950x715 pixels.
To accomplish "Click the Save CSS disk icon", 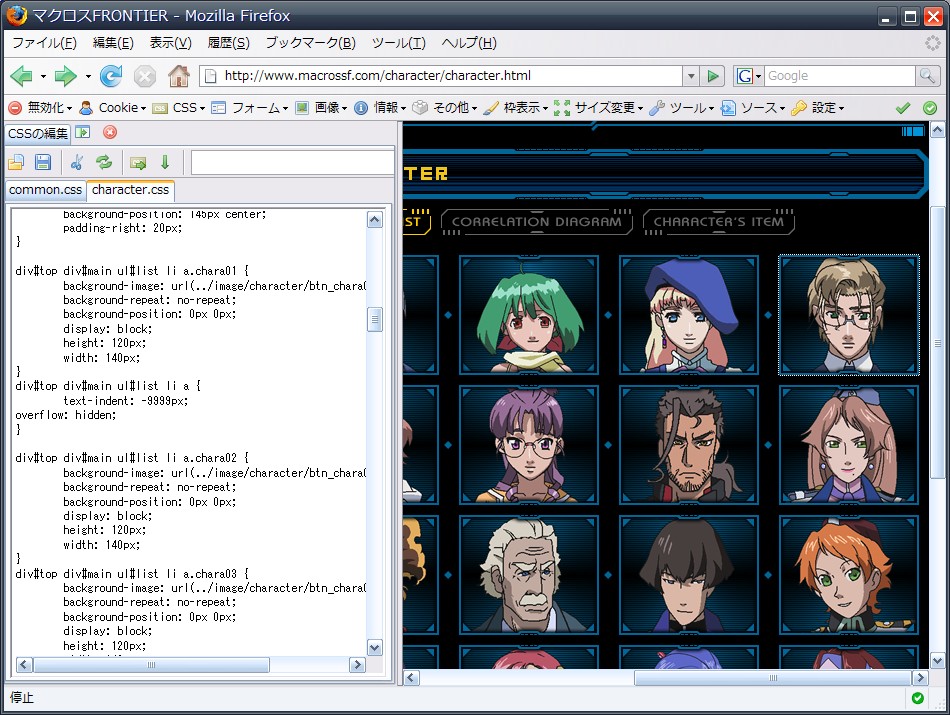I will pyautogui.click(x=43, y=162).
